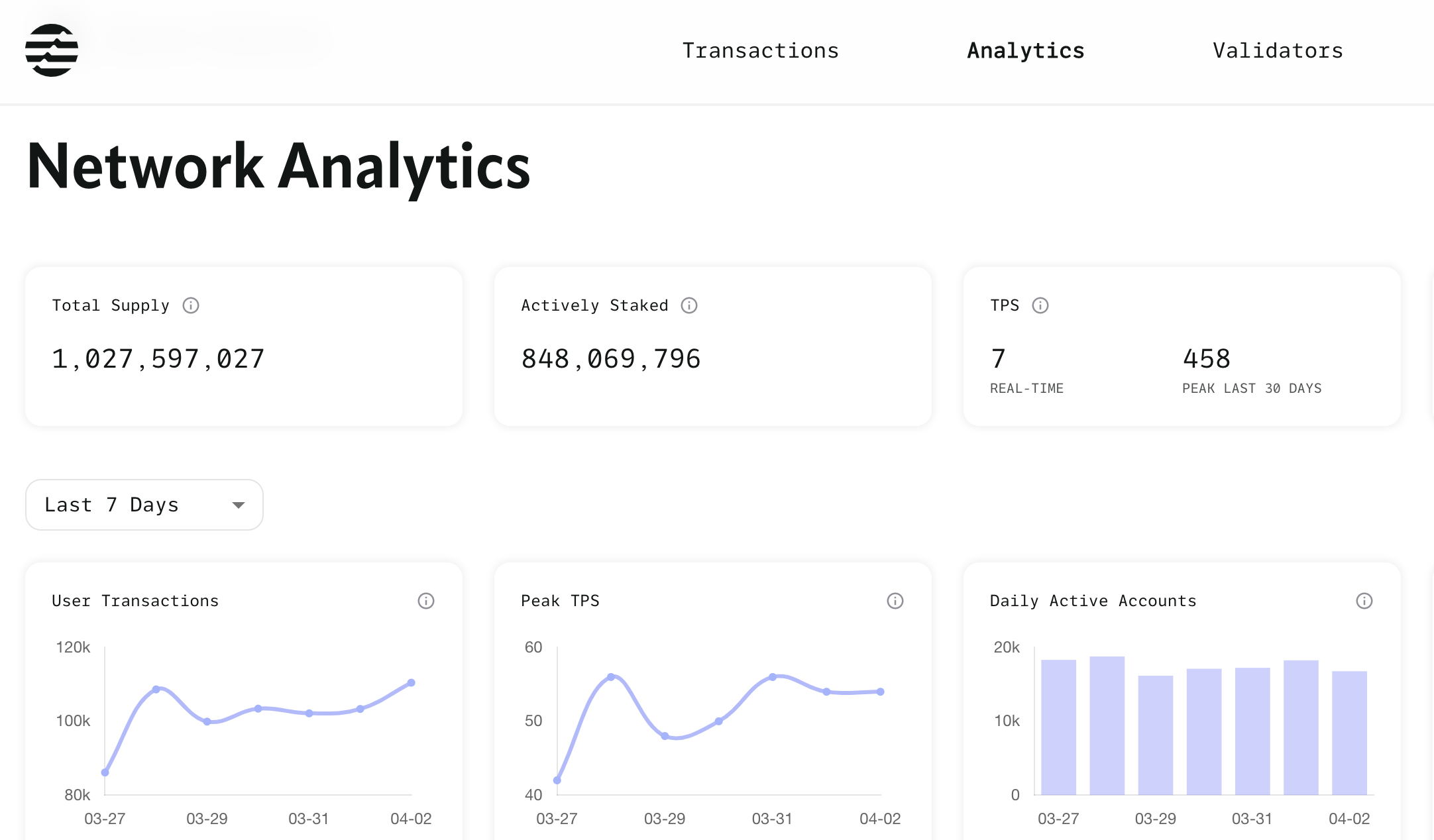Click the lowest point on the User Transactions line
Image resolution: width=1434 pixels, height=840 pixels.
(105, 772)
